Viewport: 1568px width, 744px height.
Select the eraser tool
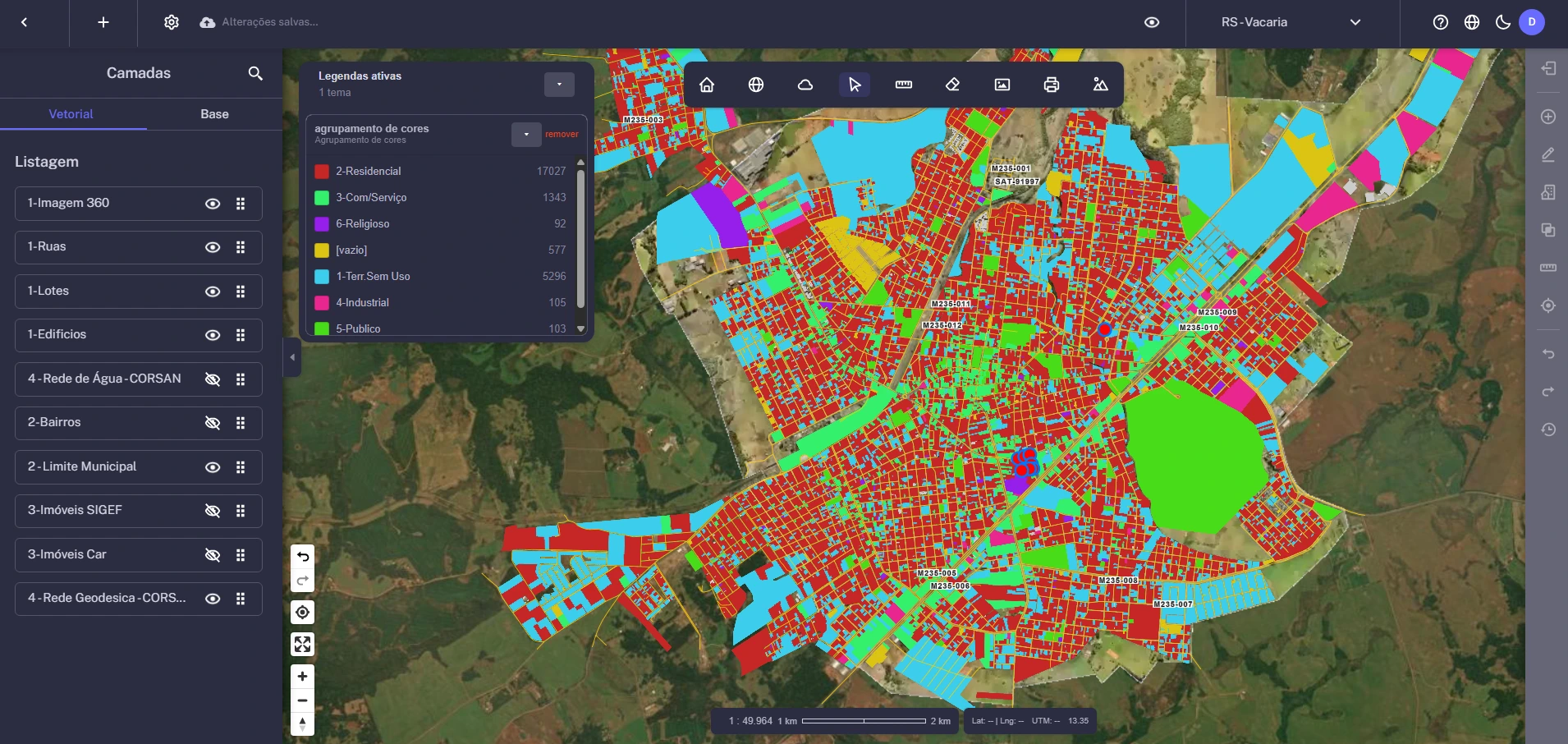953,85
